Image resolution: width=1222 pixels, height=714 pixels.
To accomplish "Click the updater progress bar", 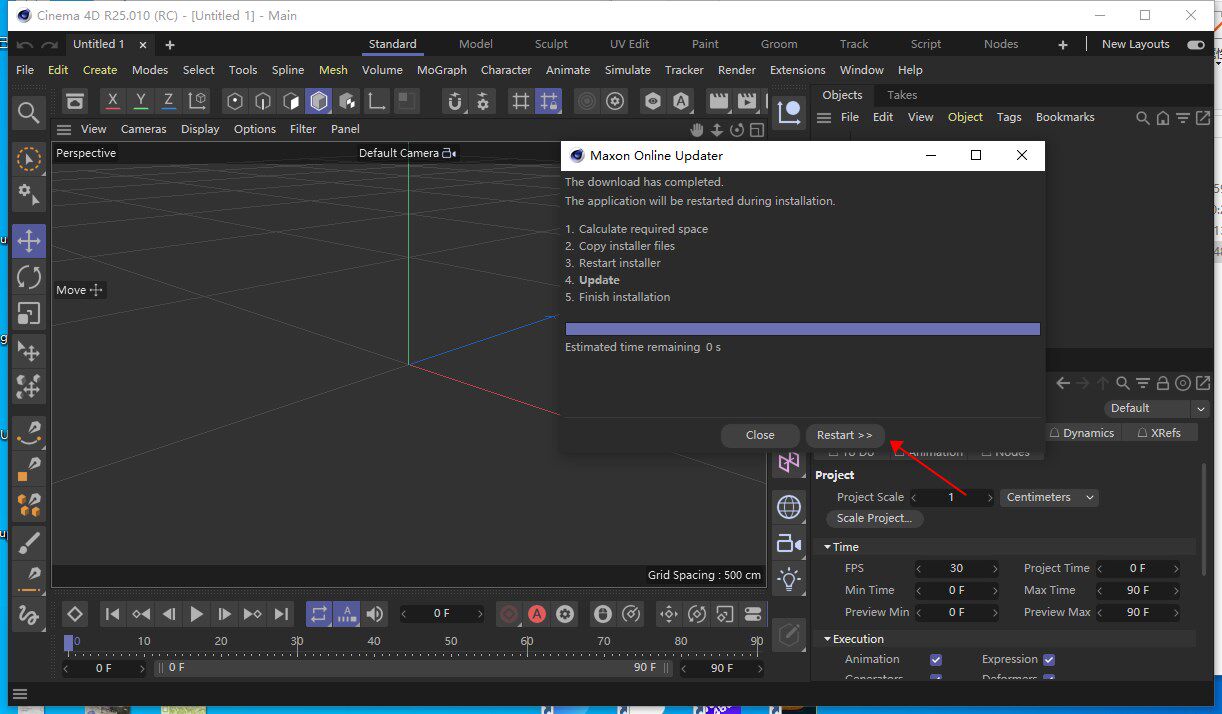I will tap(802, 329).
